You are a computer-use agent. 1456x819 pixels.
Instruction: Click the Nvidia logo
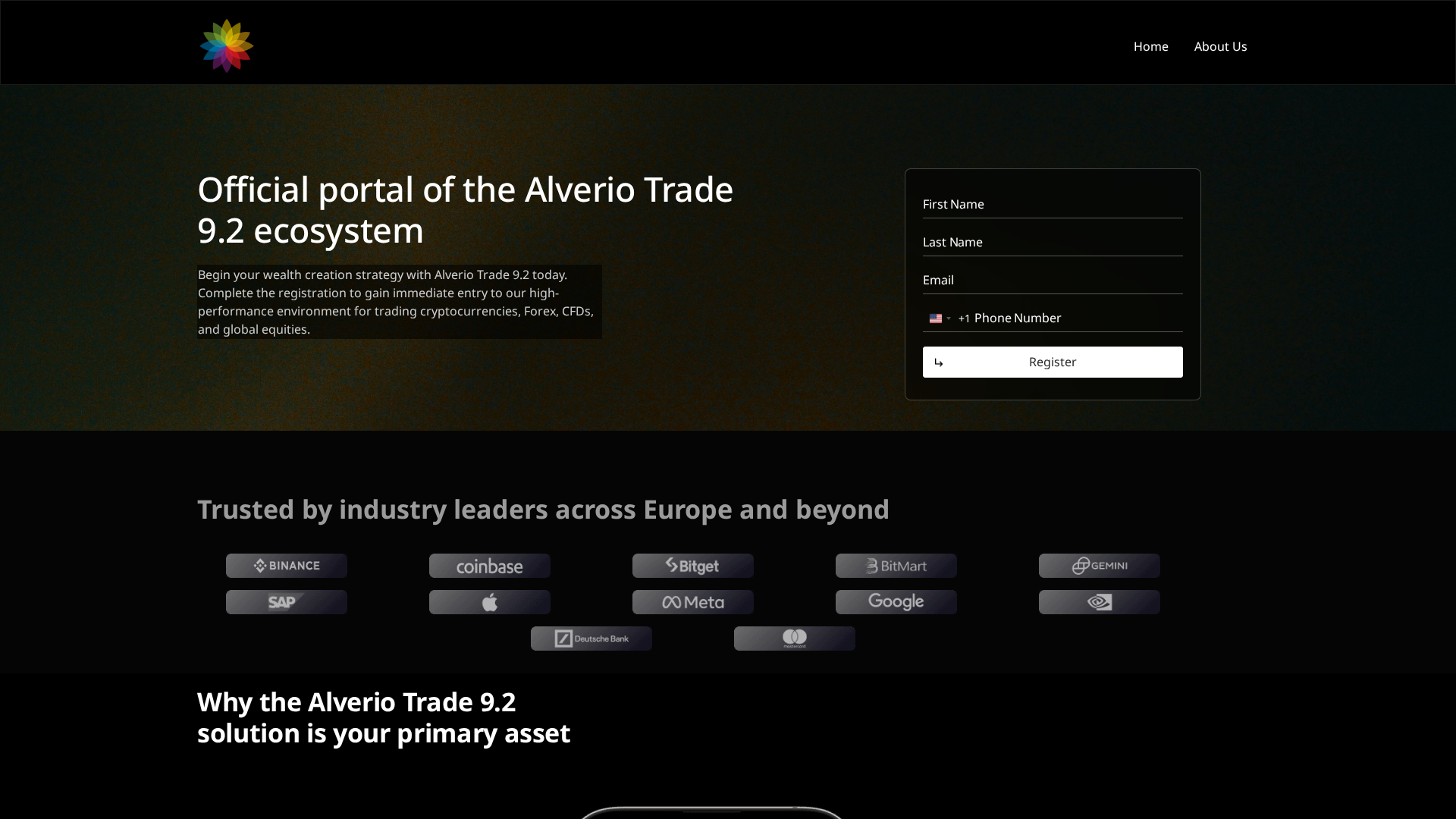1099,601
